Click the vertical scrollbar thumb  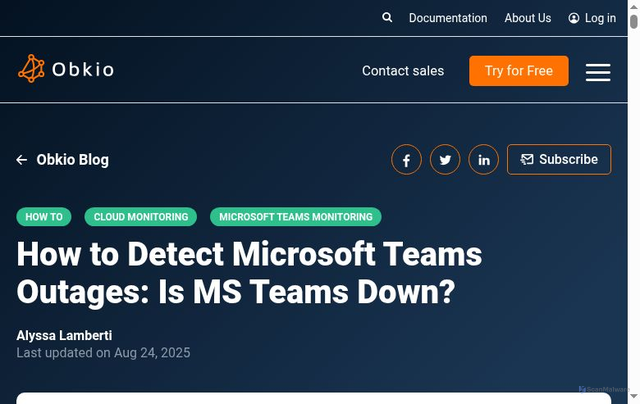pos(633,21)
